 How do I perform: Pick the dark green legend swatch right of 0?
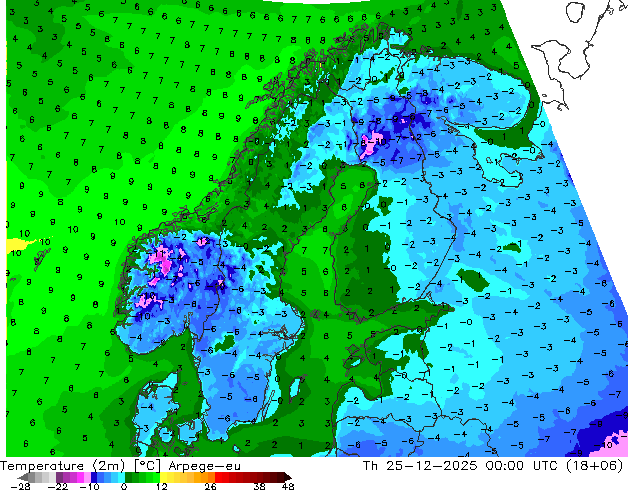pyautogui.click(x=129, y=477)
